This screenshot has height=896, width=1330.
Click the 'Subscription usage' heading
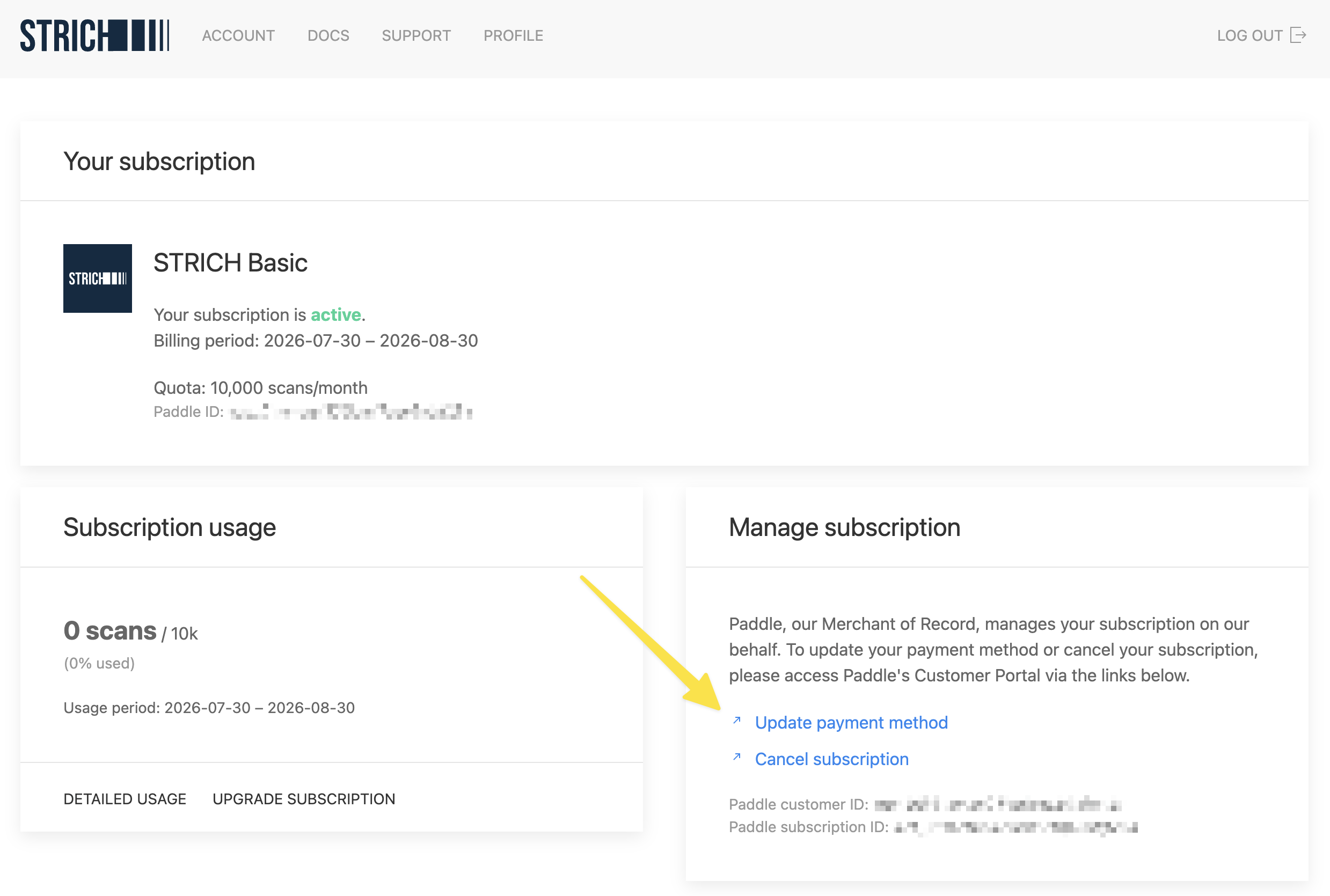pos(170,527)
